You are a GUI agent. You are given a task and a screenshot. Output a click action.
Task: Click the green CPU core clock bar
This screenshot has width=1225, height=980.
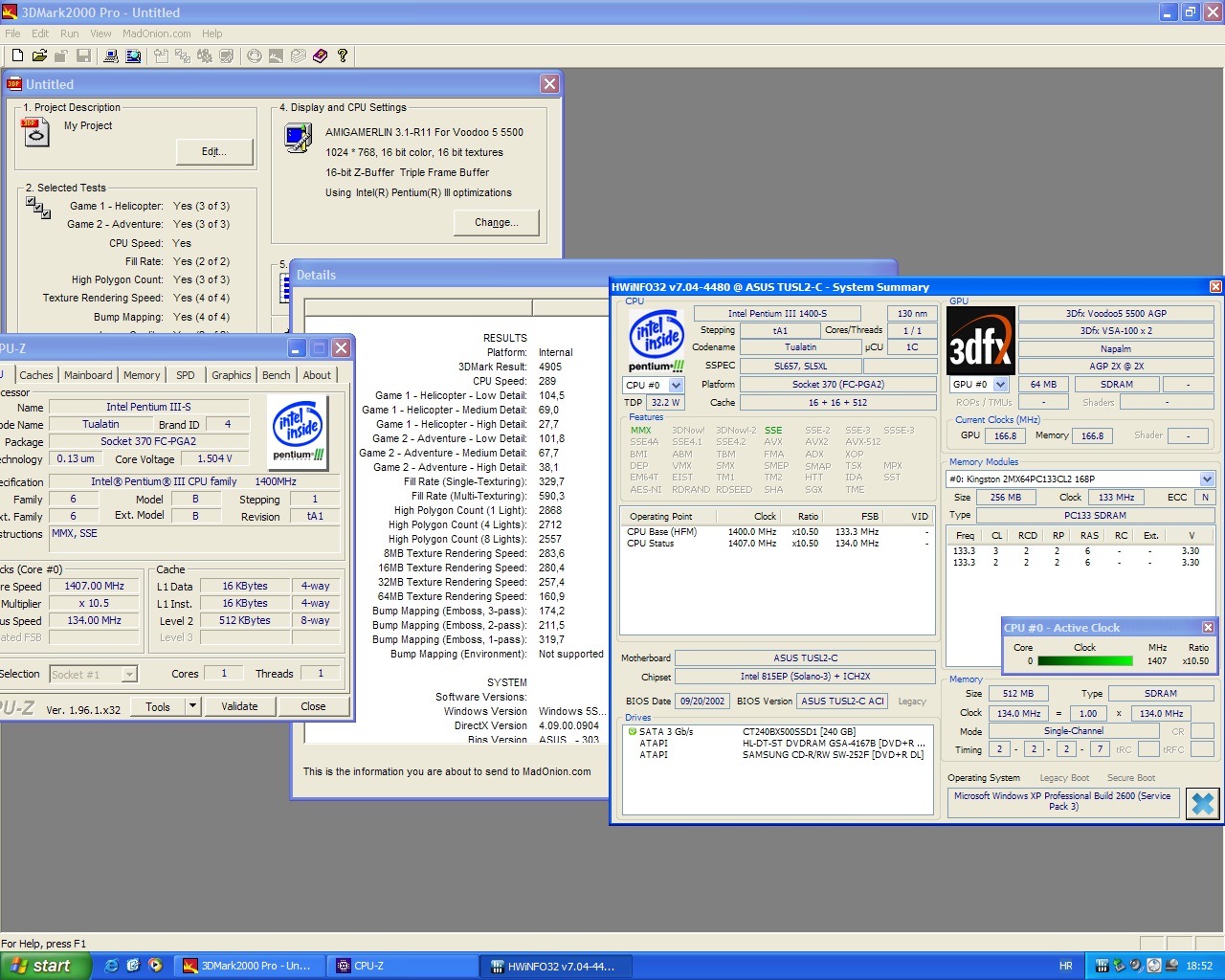click(x=1084, y=661)
